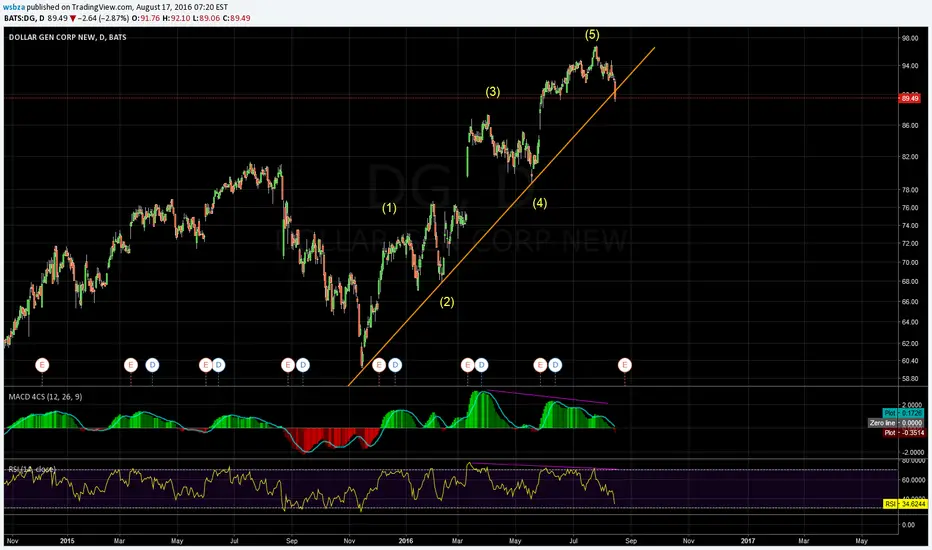
Task: Open the wsbza author link
Action: [x=14, y=7]
